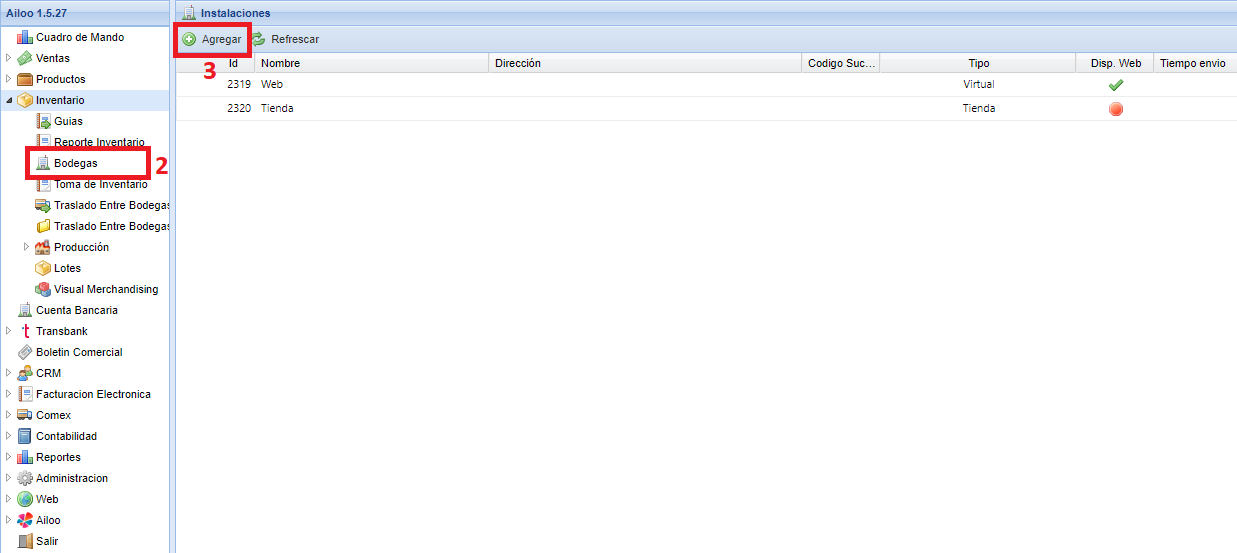Viewport: 1237px width, 553px height.
Task: Expand the Producción tree node
Action: point(27,247)
